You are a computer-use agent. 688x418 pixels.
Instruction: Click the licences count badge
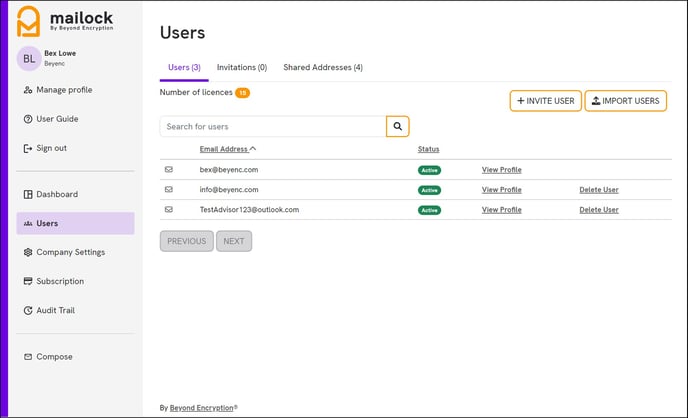[242, 93]
